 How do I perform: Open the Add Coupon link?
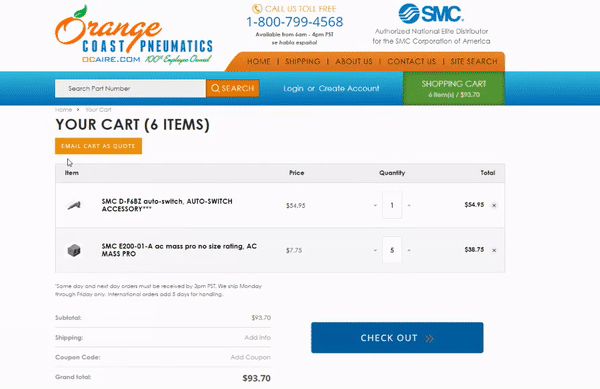(x=250, y=357)
